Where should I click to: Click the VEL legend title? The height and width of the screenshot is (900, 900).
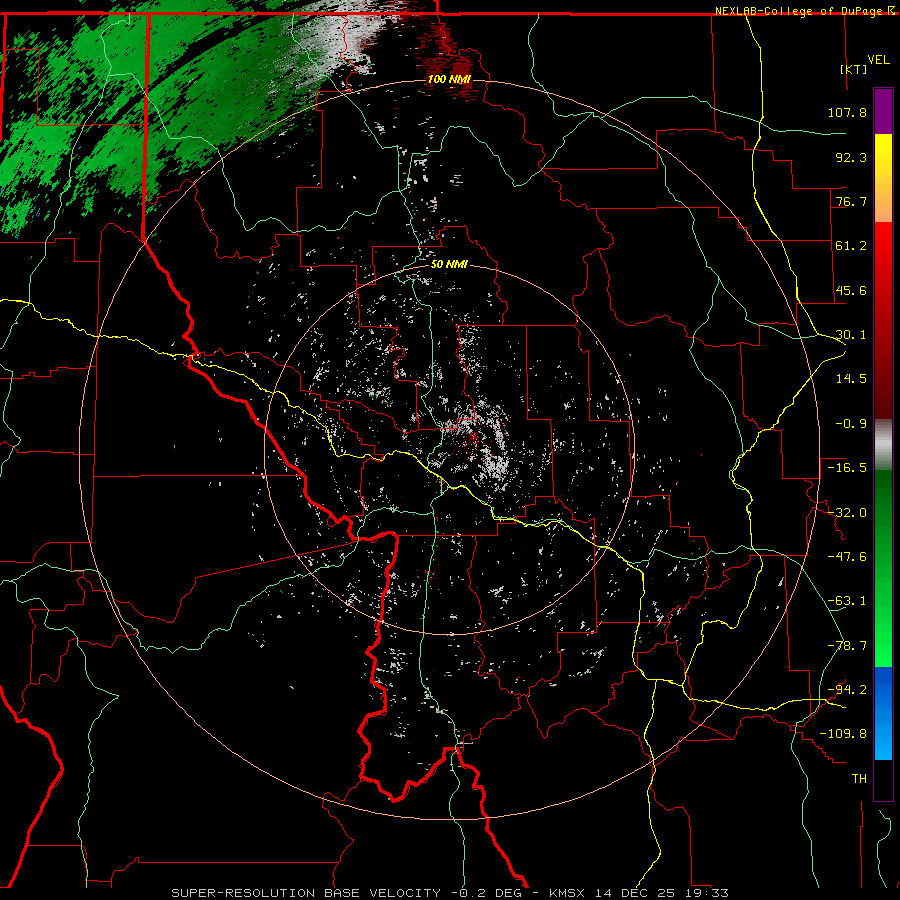[878, 60]
